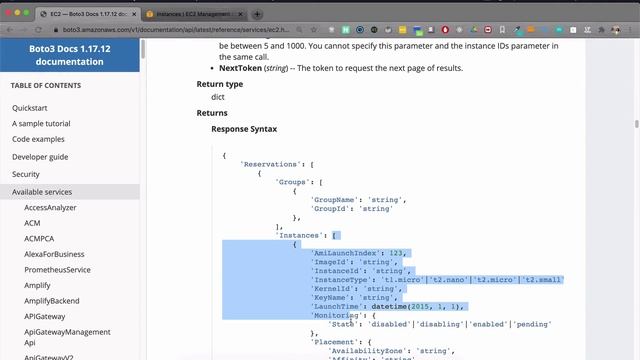Screen dimensions: 640x360
Task: Open a new browser tab
Action: point(257,14)
